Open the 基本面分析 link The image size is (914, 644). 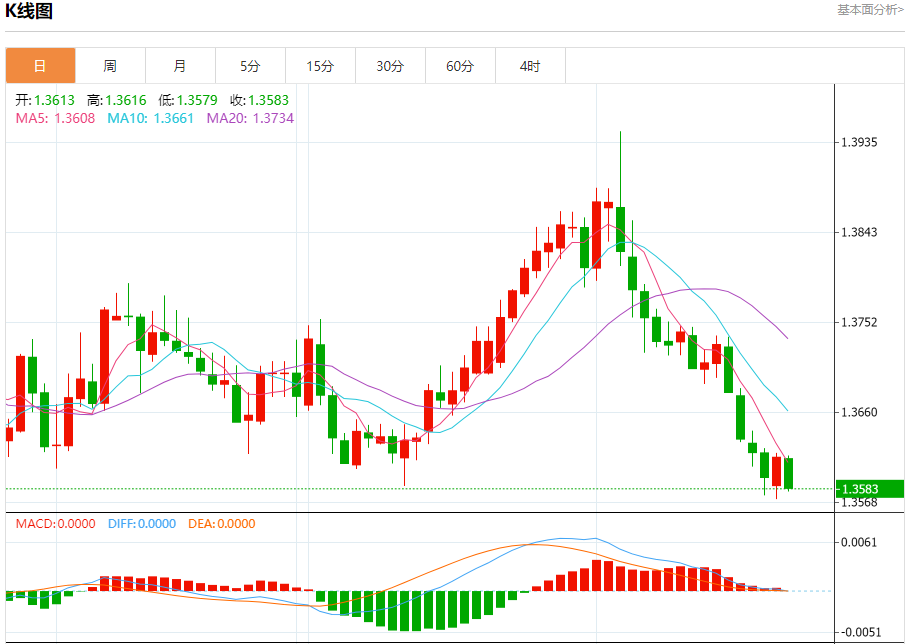(x=870, y=9)
